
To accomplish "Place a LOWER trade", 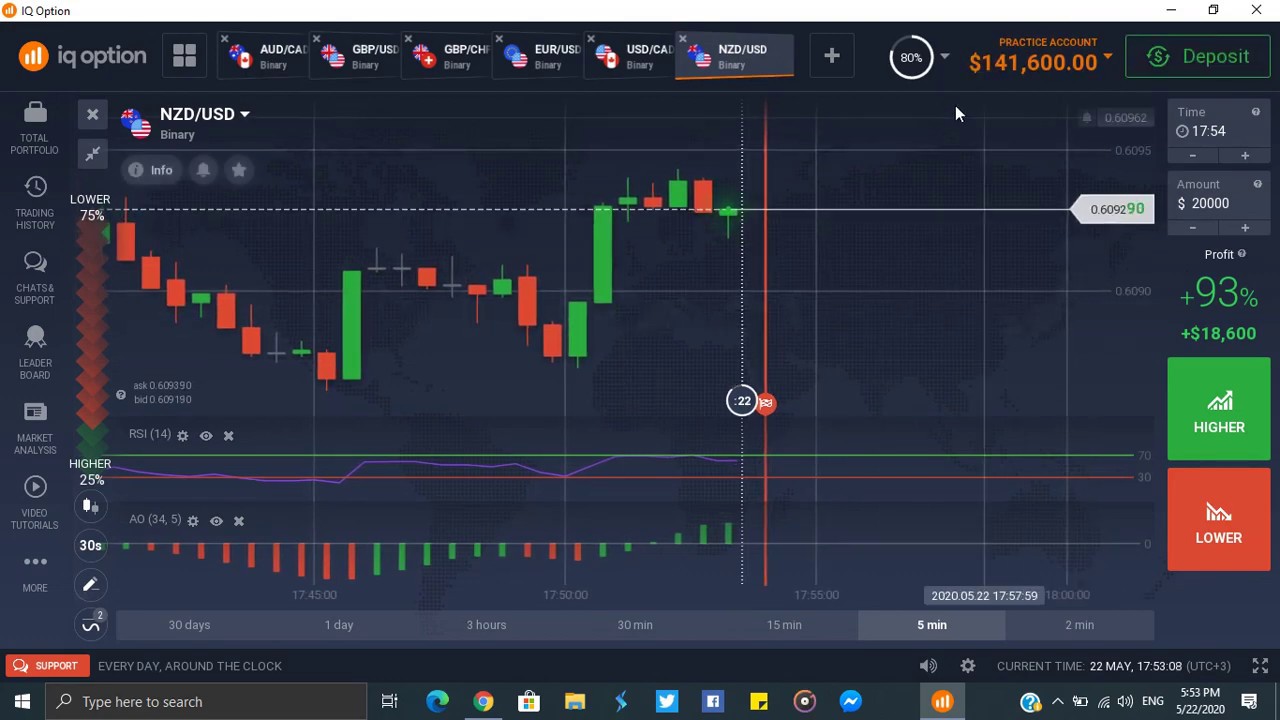I will (1219, 520).
